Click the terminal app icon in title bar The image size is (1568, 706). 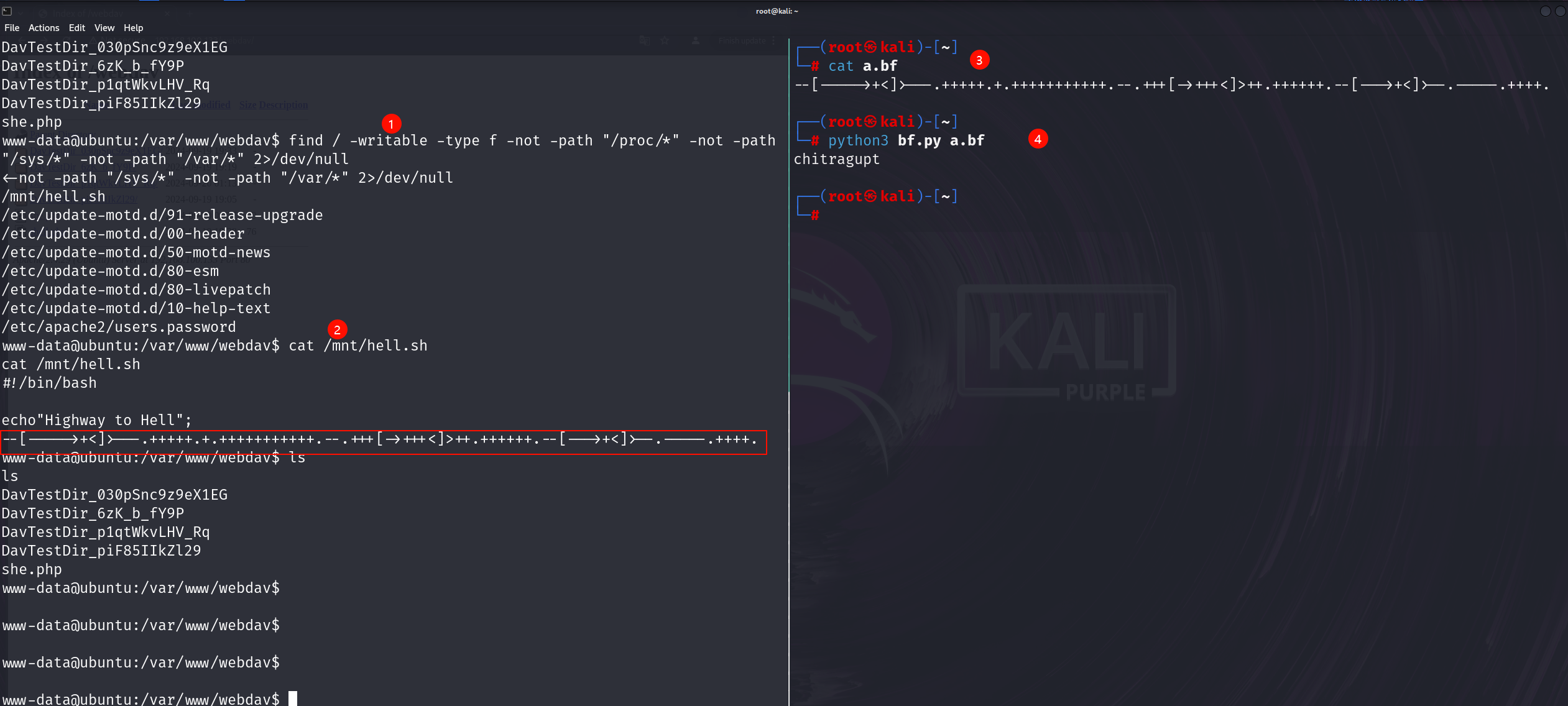pos(7,11)
